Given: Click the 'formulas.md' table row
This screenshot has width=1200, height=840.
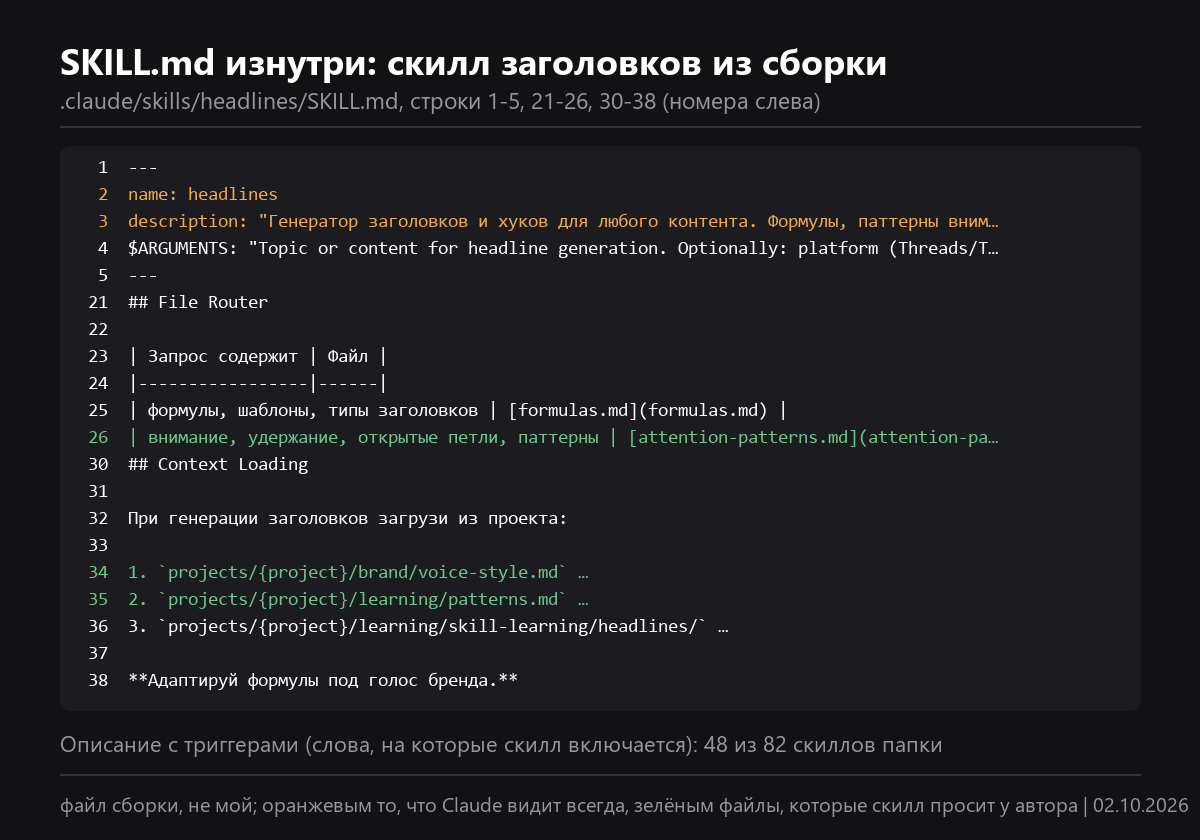Looking at the screenshot, I should pyautogui.click(x=458, y=410).
